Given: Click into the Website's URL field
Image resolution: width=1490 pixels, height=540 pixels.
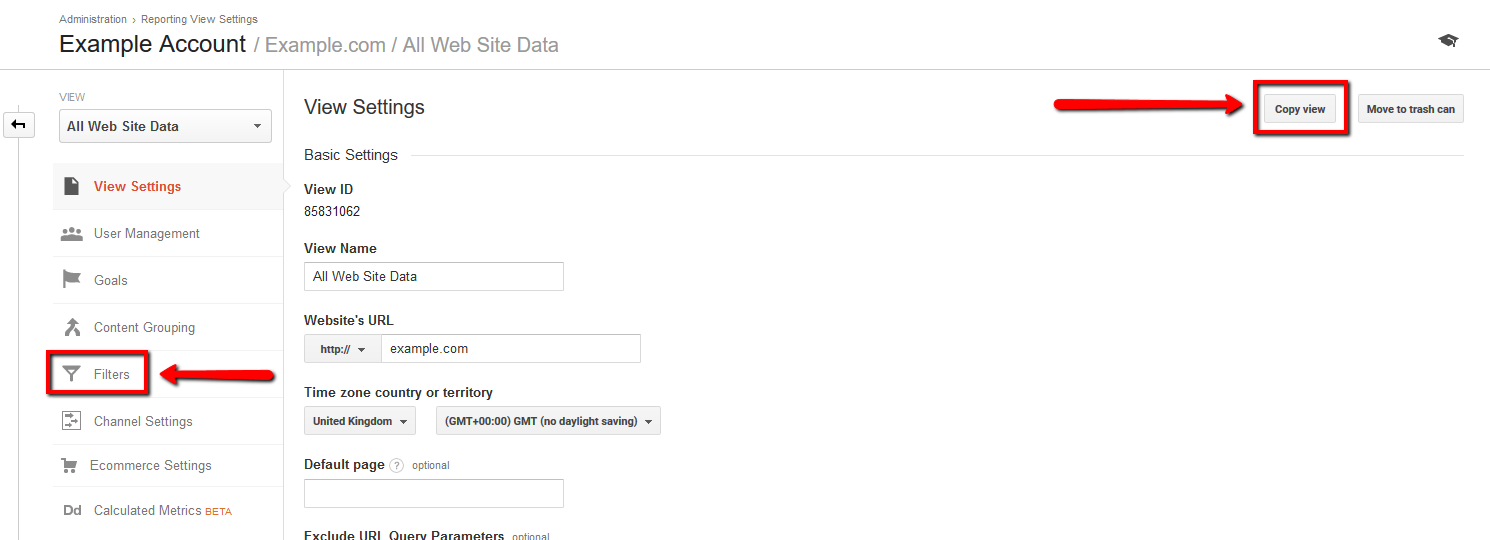Looking at the screenshot, I should tap(510, 349).
